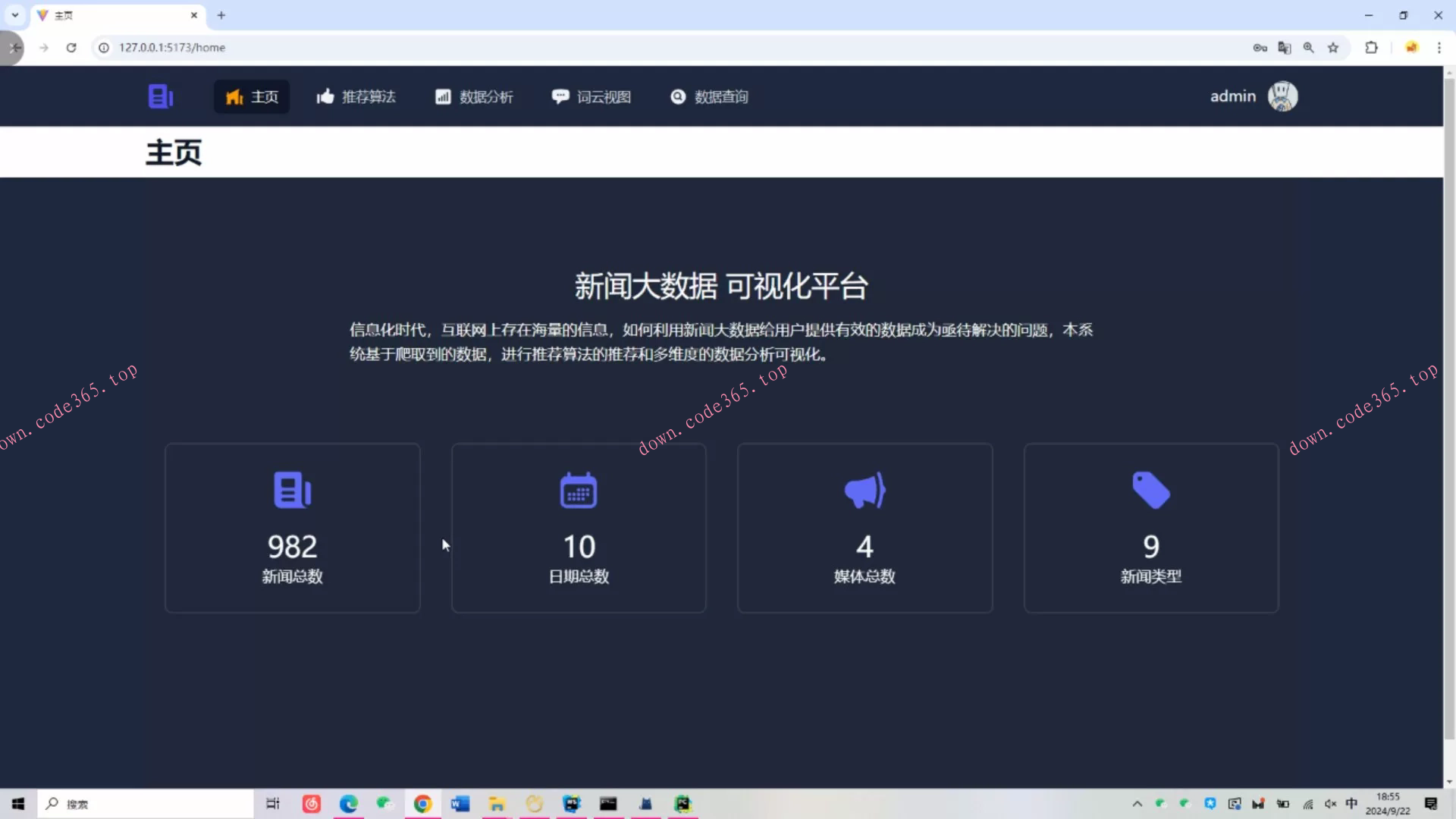Image resolution: width=1456 pixels, height=819 pixels.
Task: Open a new browser tab
Action: click(221, 15)
